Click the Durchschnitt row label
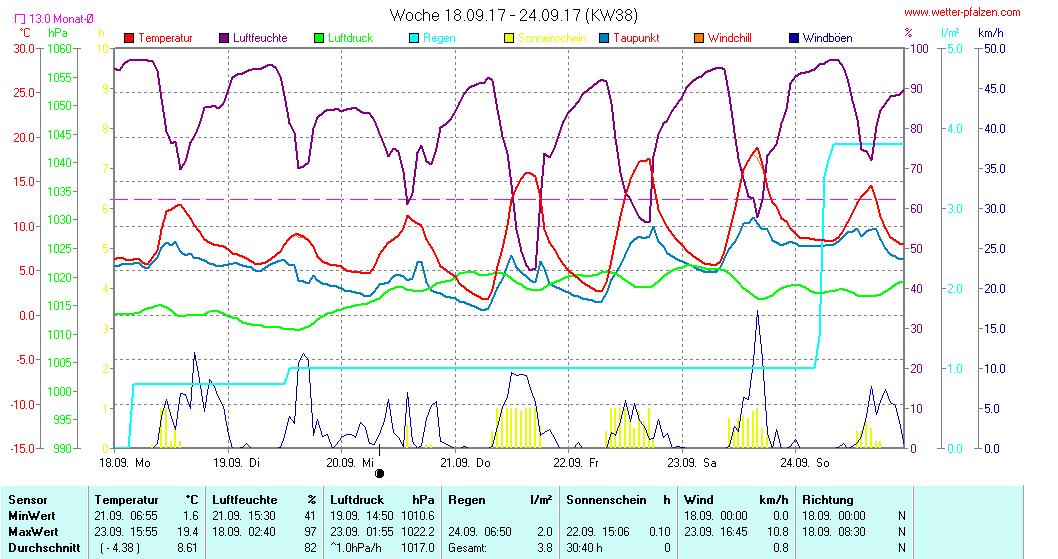 pyautogui.click(x=44, y=548)
